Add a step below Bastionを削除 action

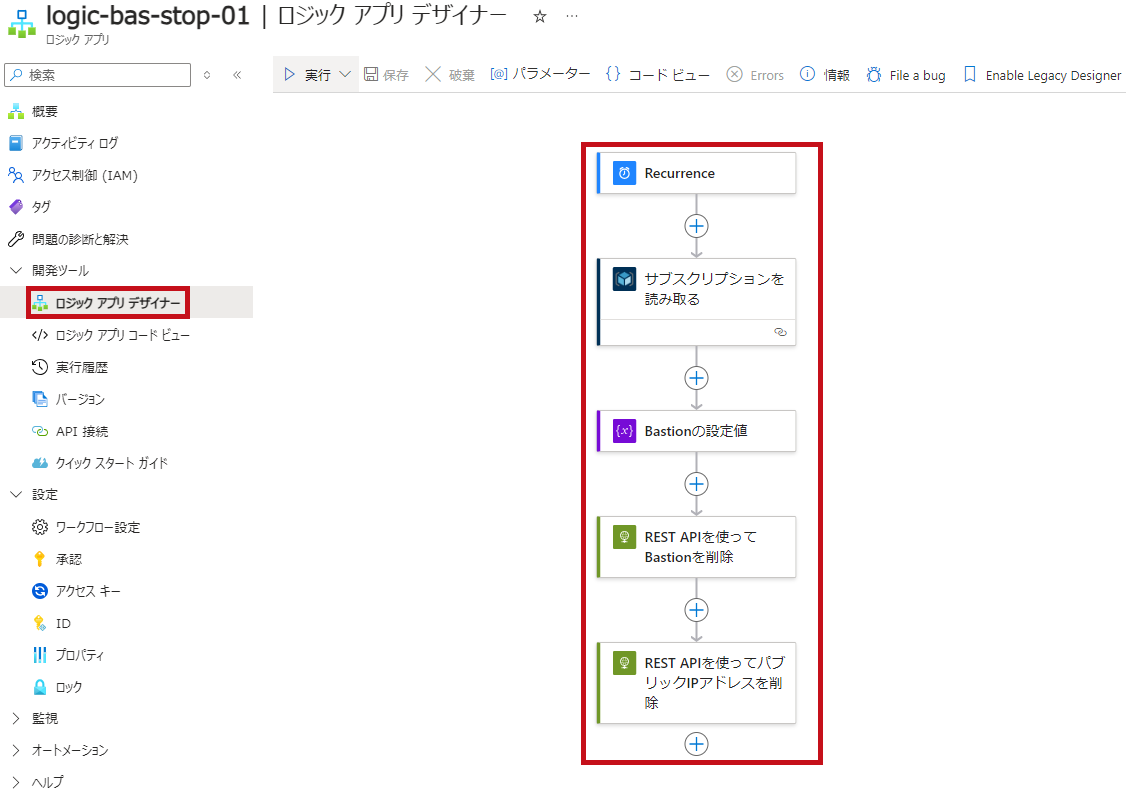696,610
